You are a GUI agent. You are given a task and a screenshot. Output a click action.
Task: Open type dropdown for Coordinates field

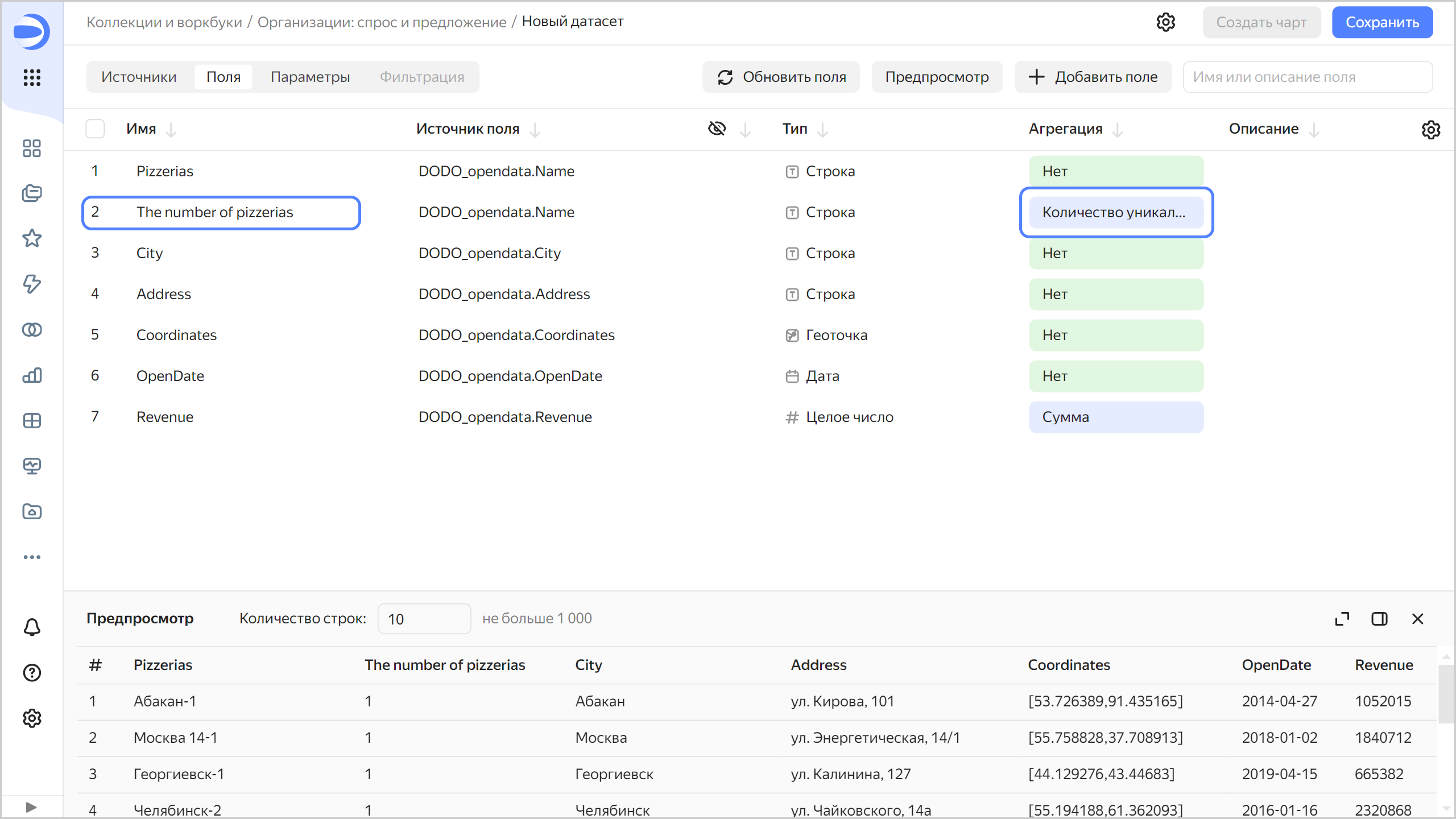coord(836,335)
